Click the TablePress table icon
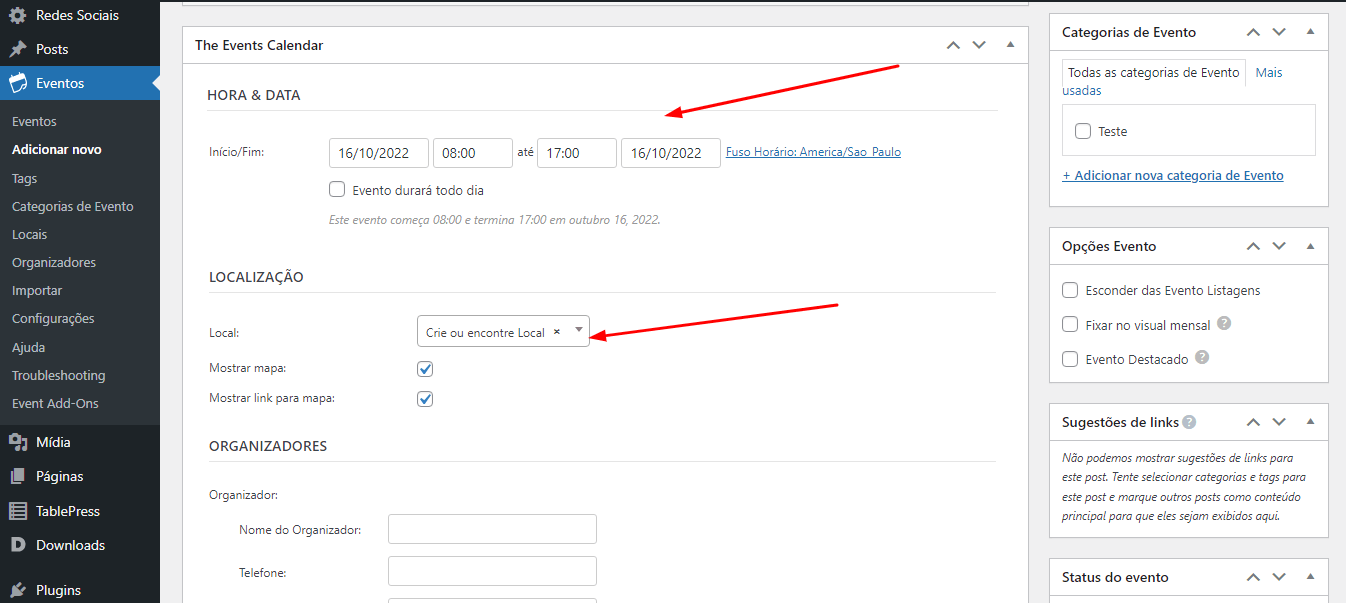1346x603 pixels. point(18,511)
